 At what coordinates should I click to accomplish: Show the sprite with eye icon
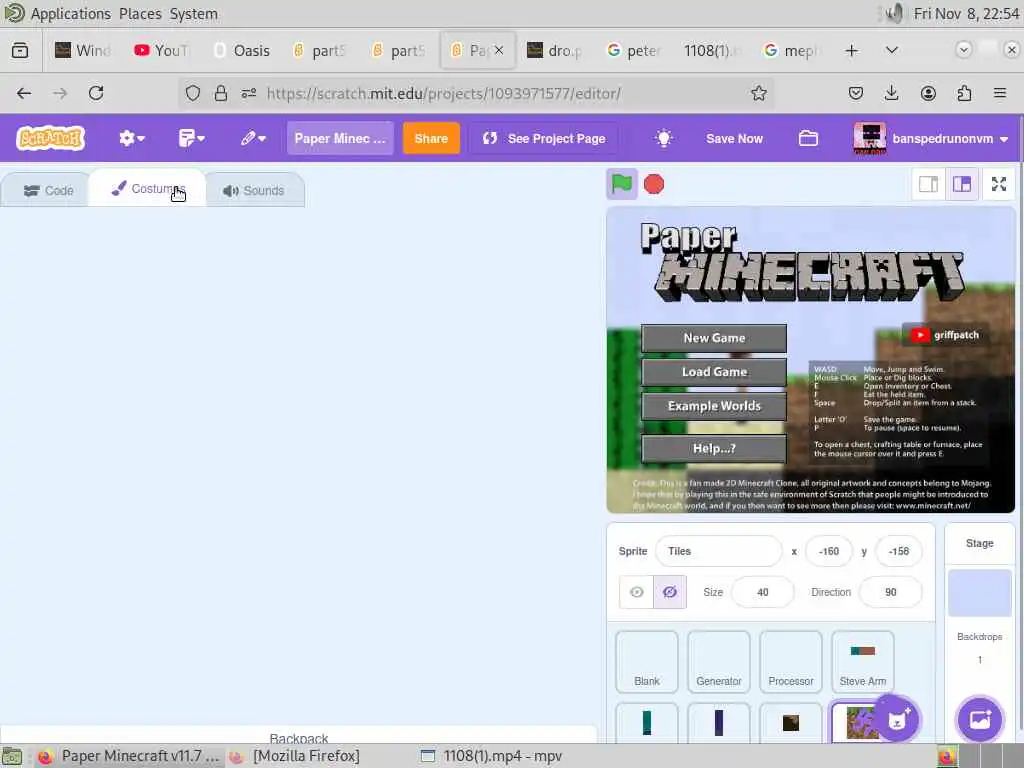636,592
